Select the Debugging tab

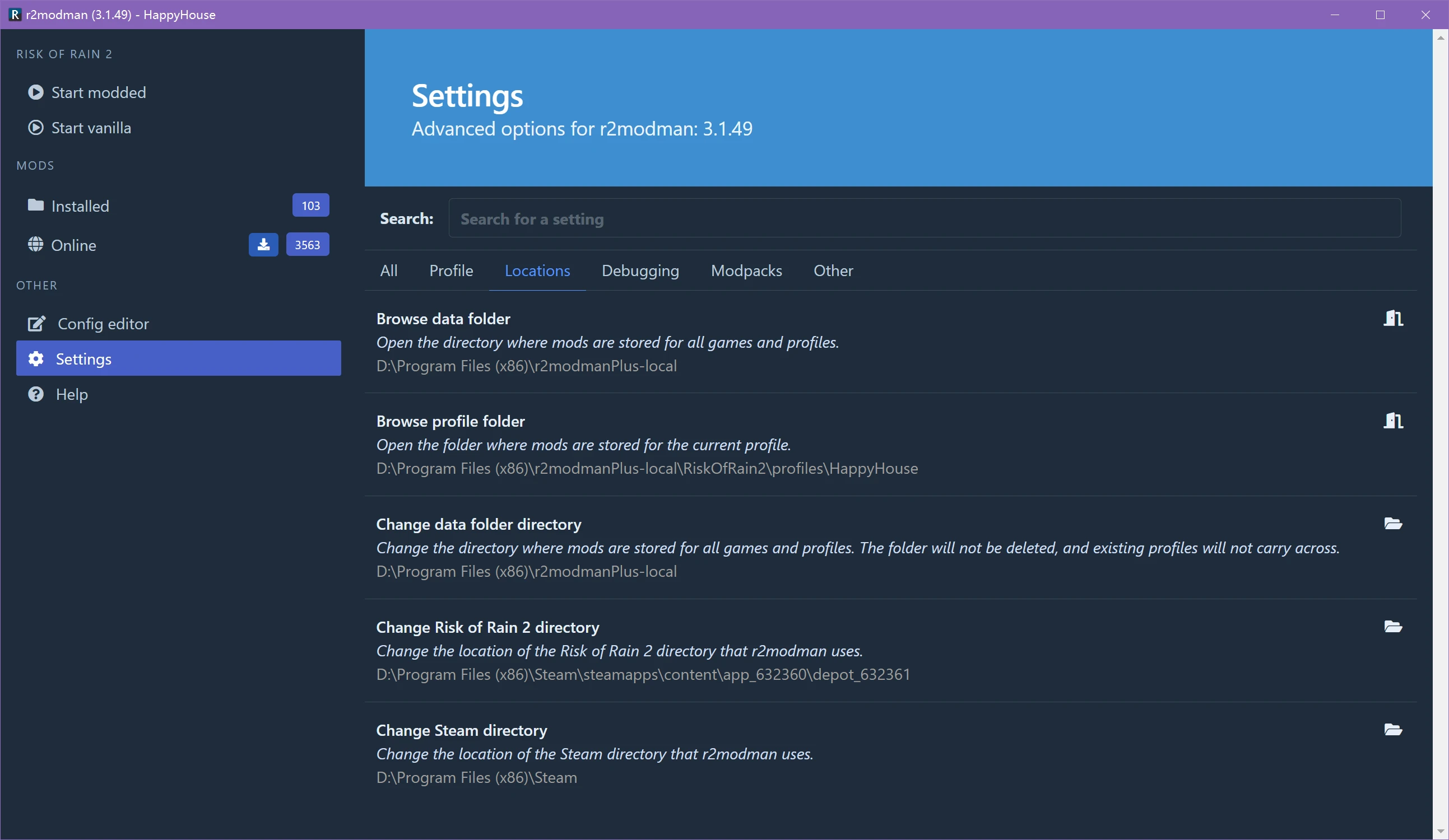pos(640,270)
